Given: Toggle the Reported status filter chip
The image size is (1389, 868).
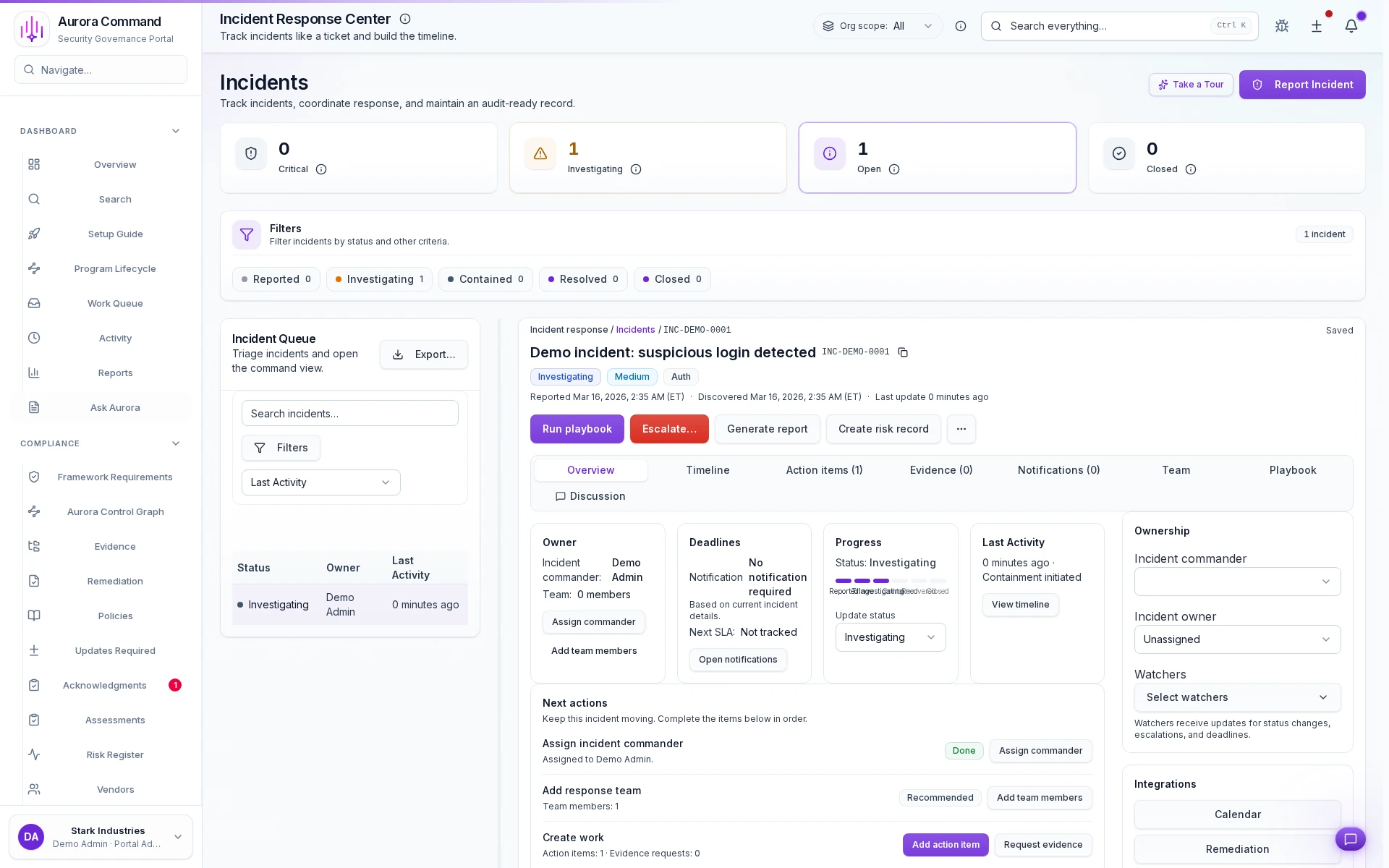Looking at the screenshot, I should pyautogui.click(x=276, y=279).
